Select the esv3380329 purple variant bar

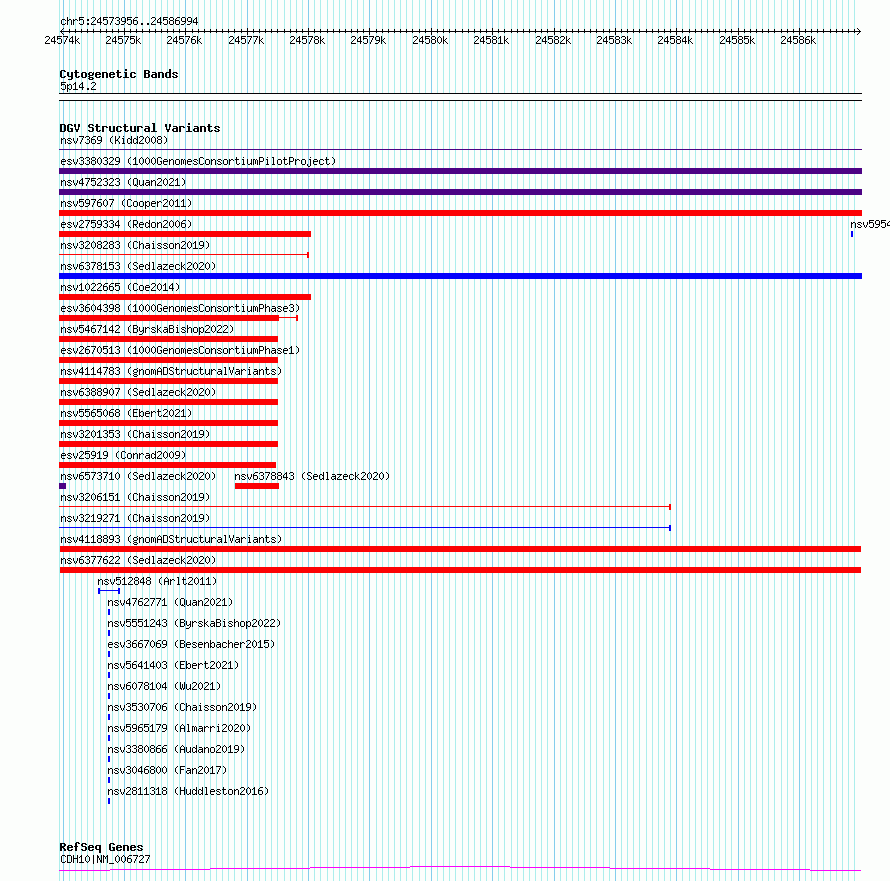point(460,171)
